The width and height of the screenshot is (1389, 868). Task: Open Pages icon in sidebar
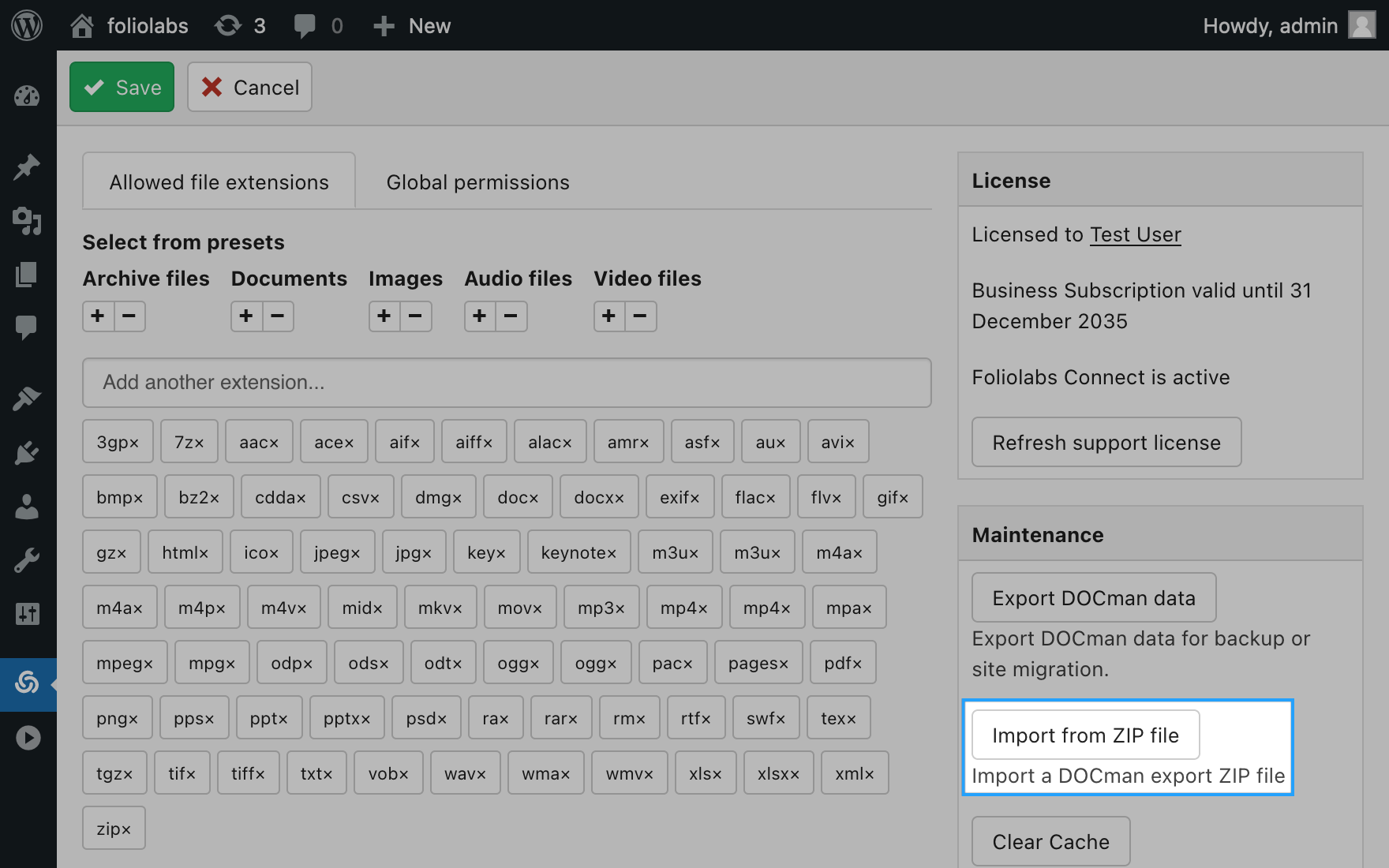27,274
